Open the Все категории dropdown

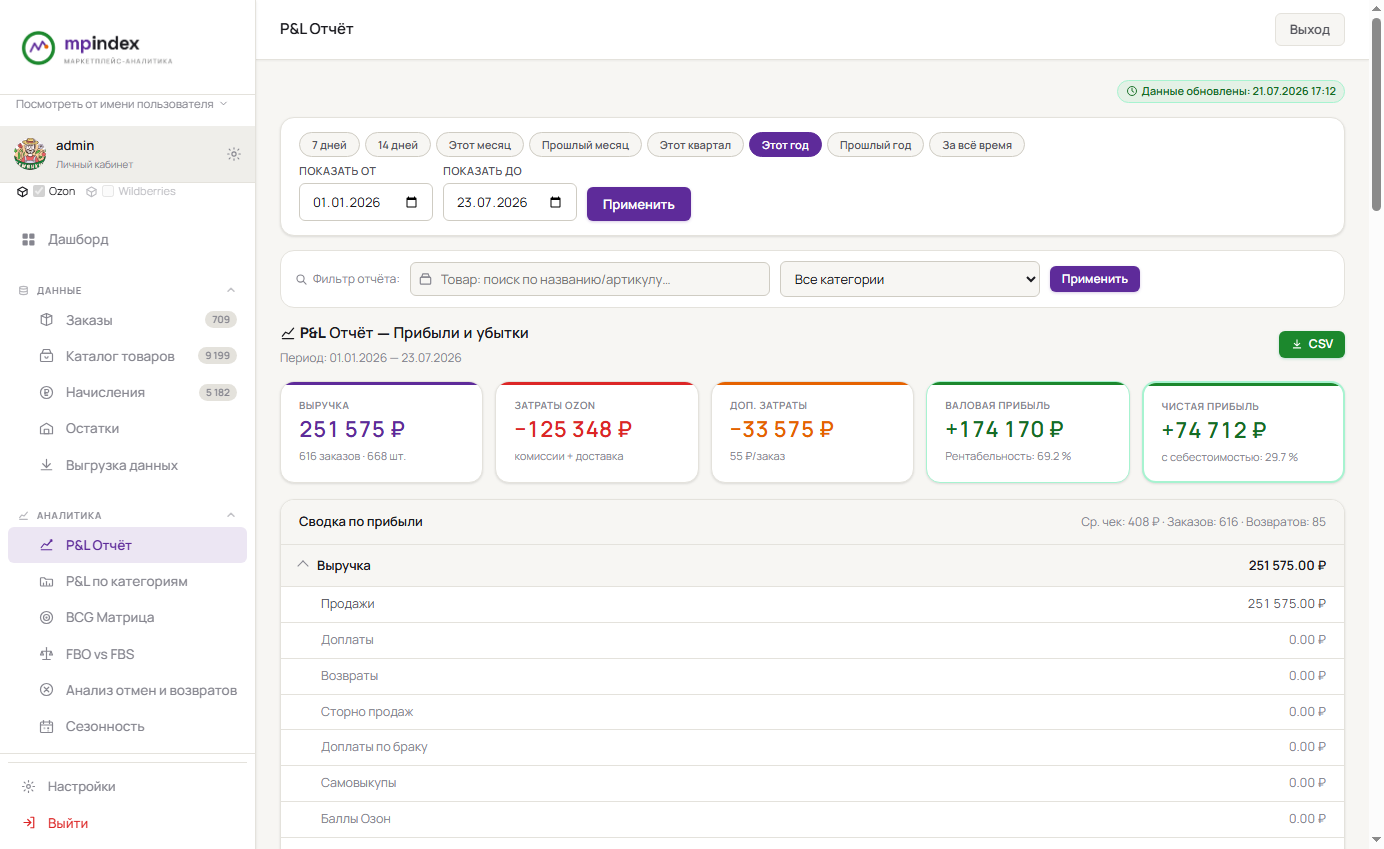[x=910, y=279]
